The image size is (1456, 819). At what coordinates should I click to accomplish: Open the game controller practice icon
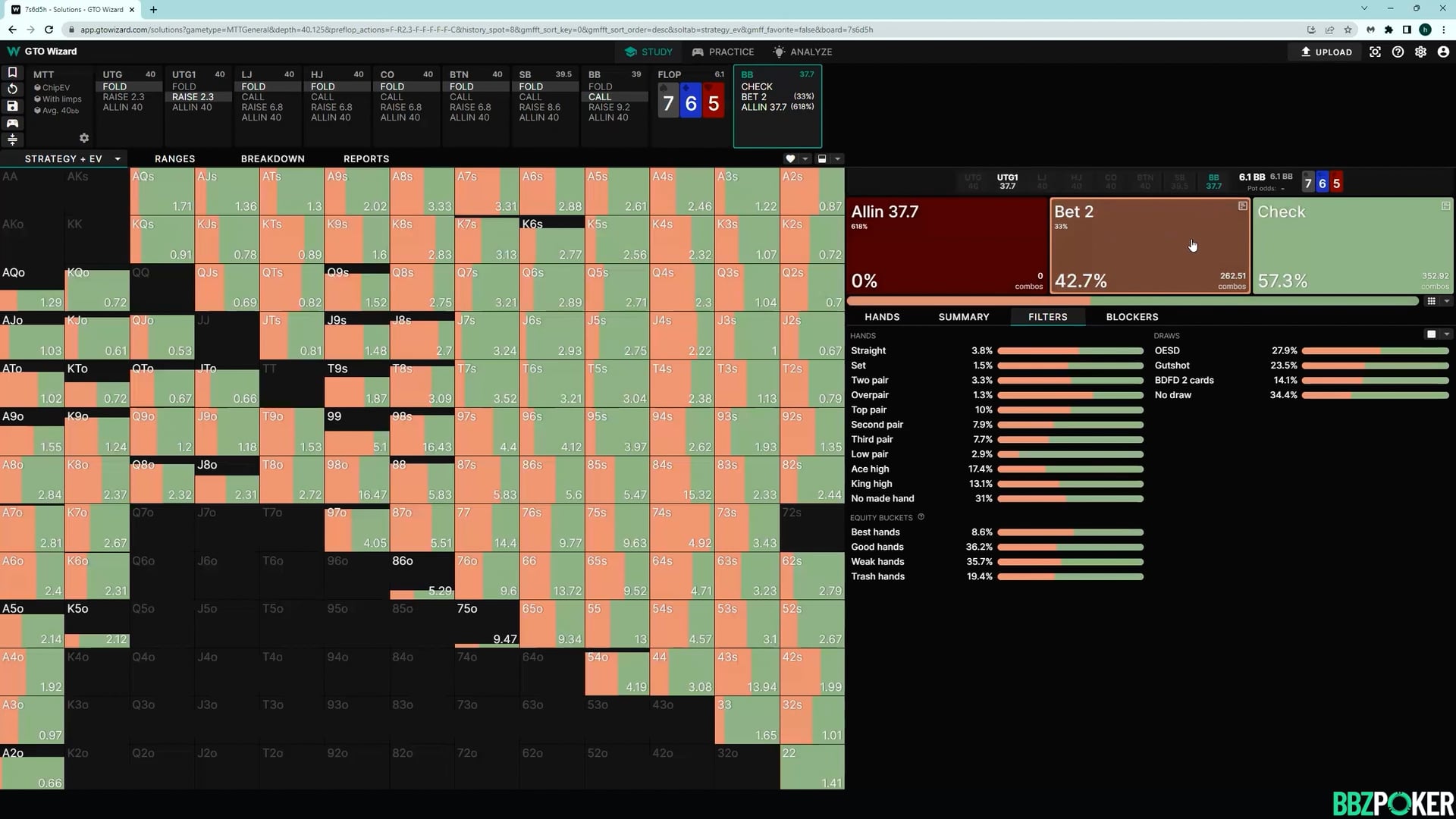tap(12, 123)
